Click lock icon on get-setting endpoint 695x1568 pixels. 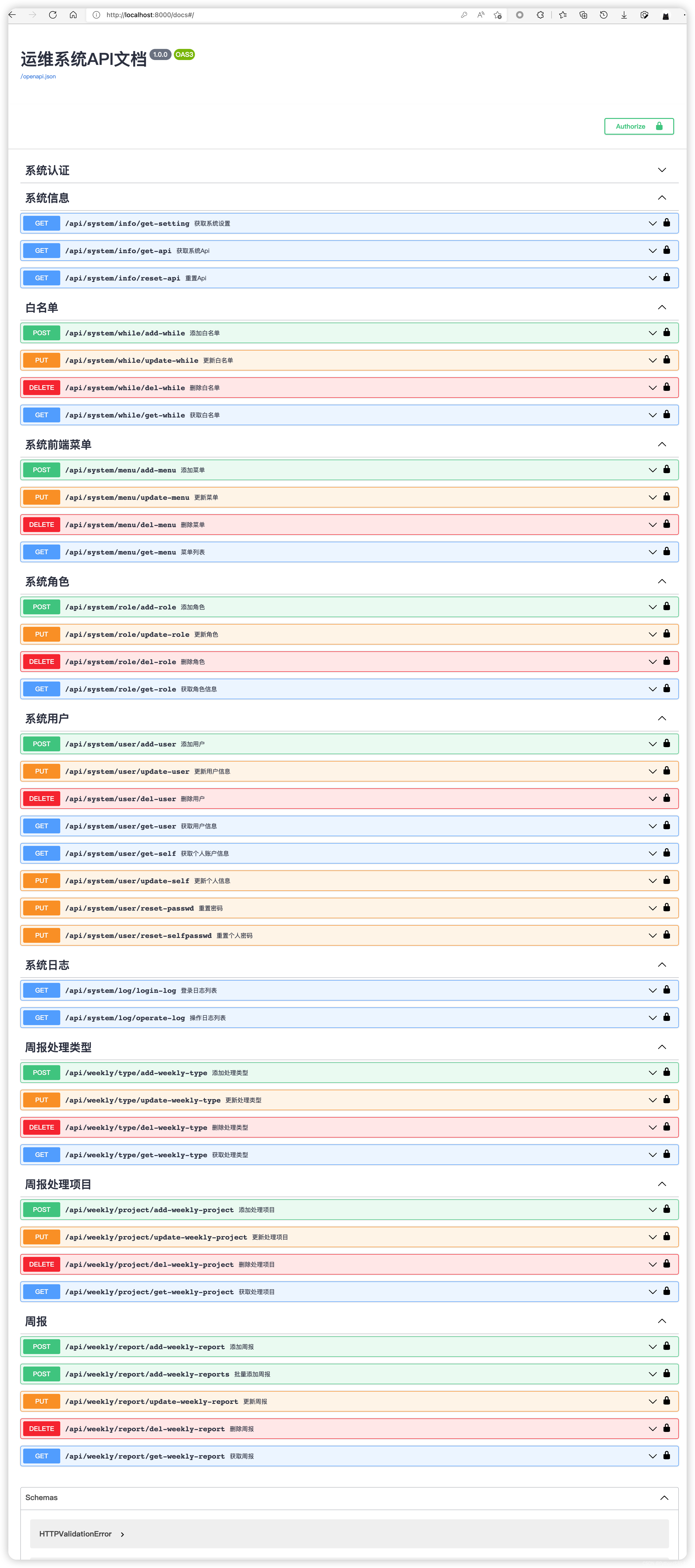(667, 223)
